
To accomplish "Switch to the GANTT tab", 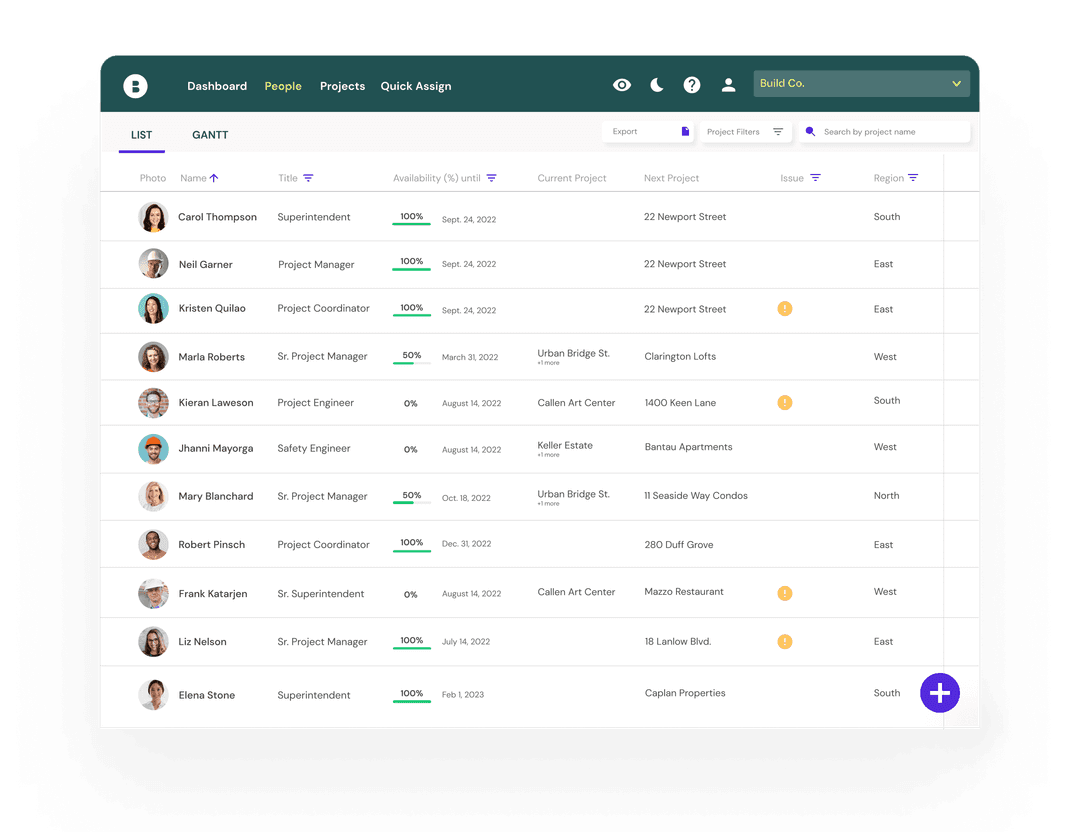I will tap(210, 135).
